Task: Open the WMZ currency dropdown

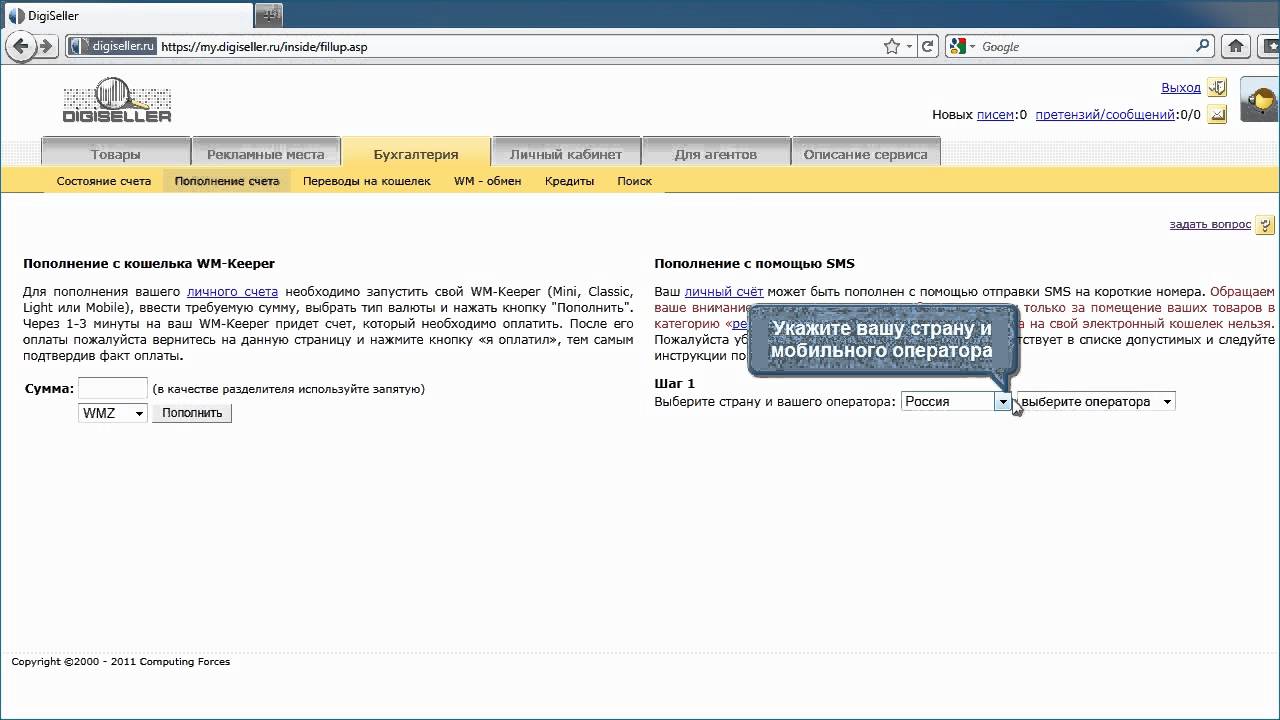Action: tap(113, 413)
